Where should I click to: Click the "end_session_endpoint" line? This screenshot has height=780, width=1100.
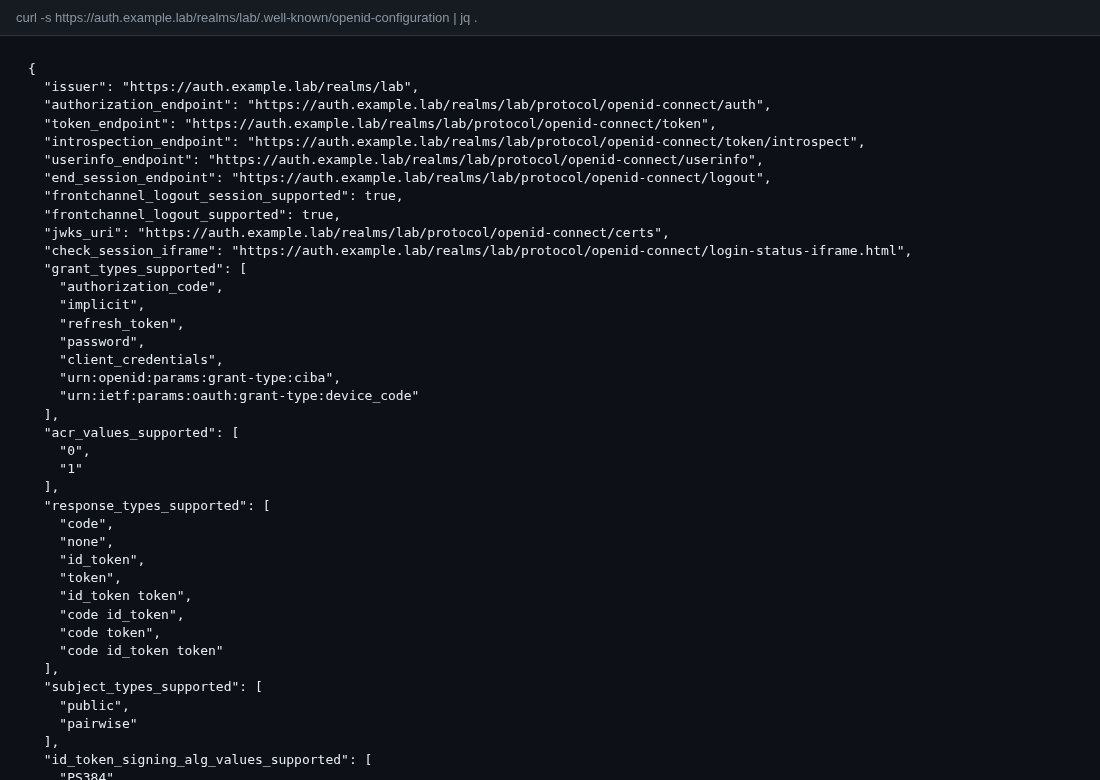pyautogui.click(x=408, y=177)
